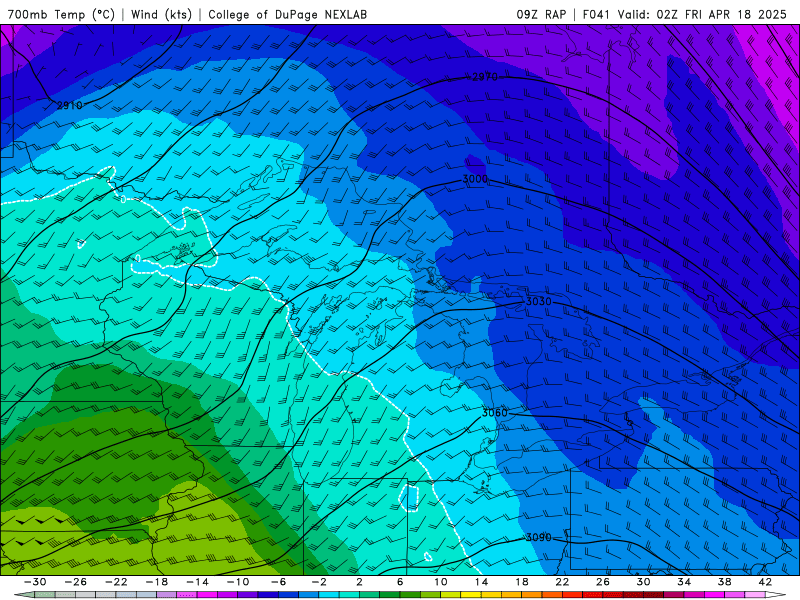Image resolution: width=800 pixels, height=600 pixels.
Task: Click the -30 colorbar scale label
Action: [35, 582]
